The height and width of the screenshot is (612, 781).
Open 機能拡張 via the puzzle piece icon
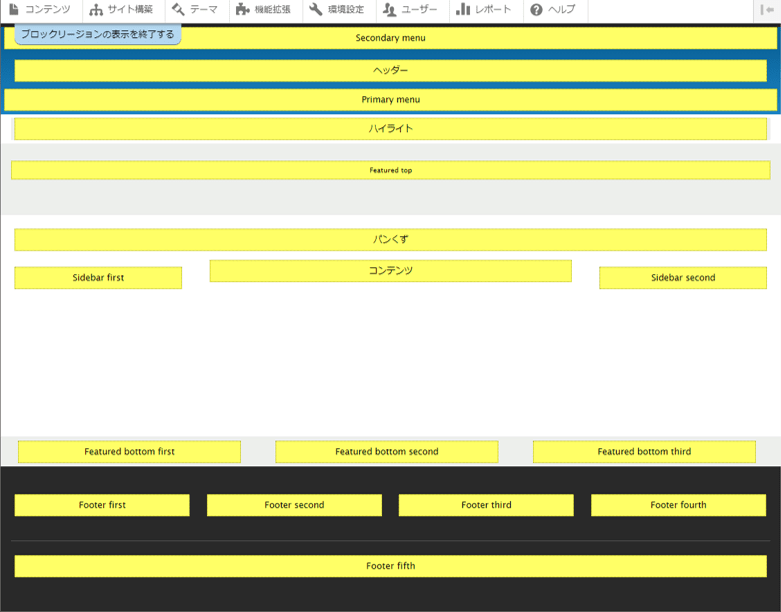(x=243, y=10)
